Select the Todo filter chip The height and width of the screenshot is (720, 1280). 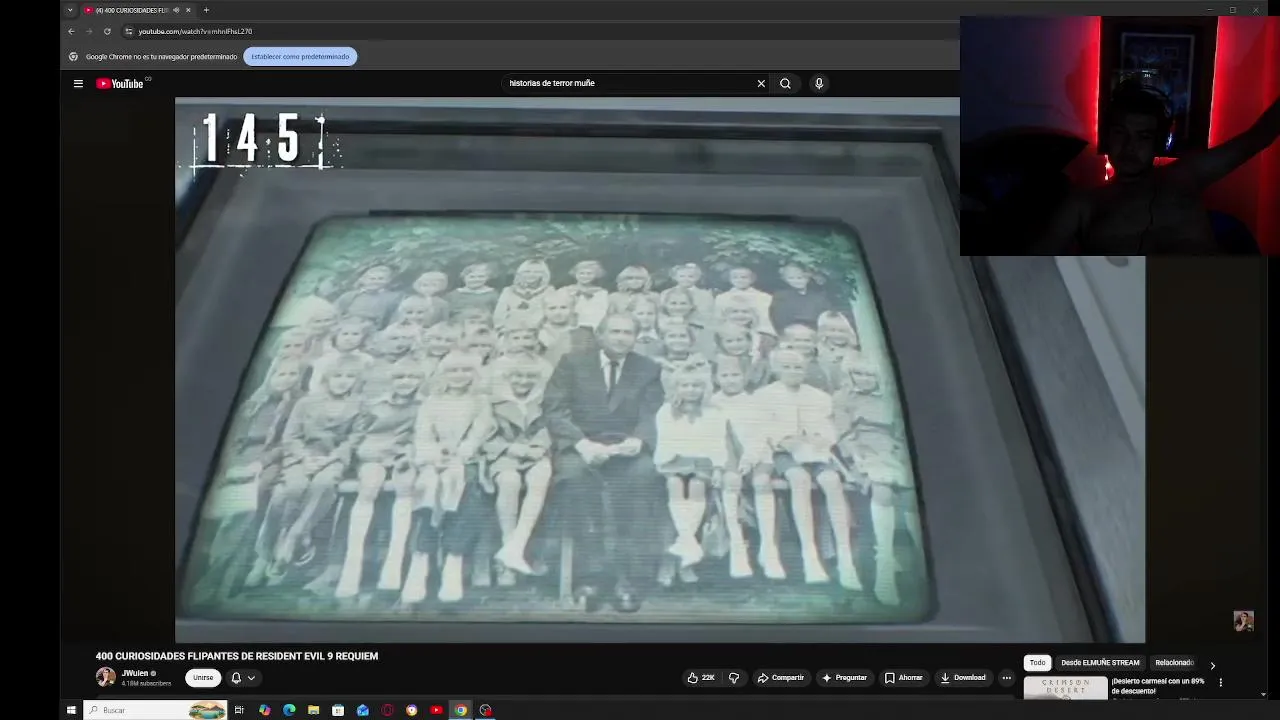tap(1037, 663)
